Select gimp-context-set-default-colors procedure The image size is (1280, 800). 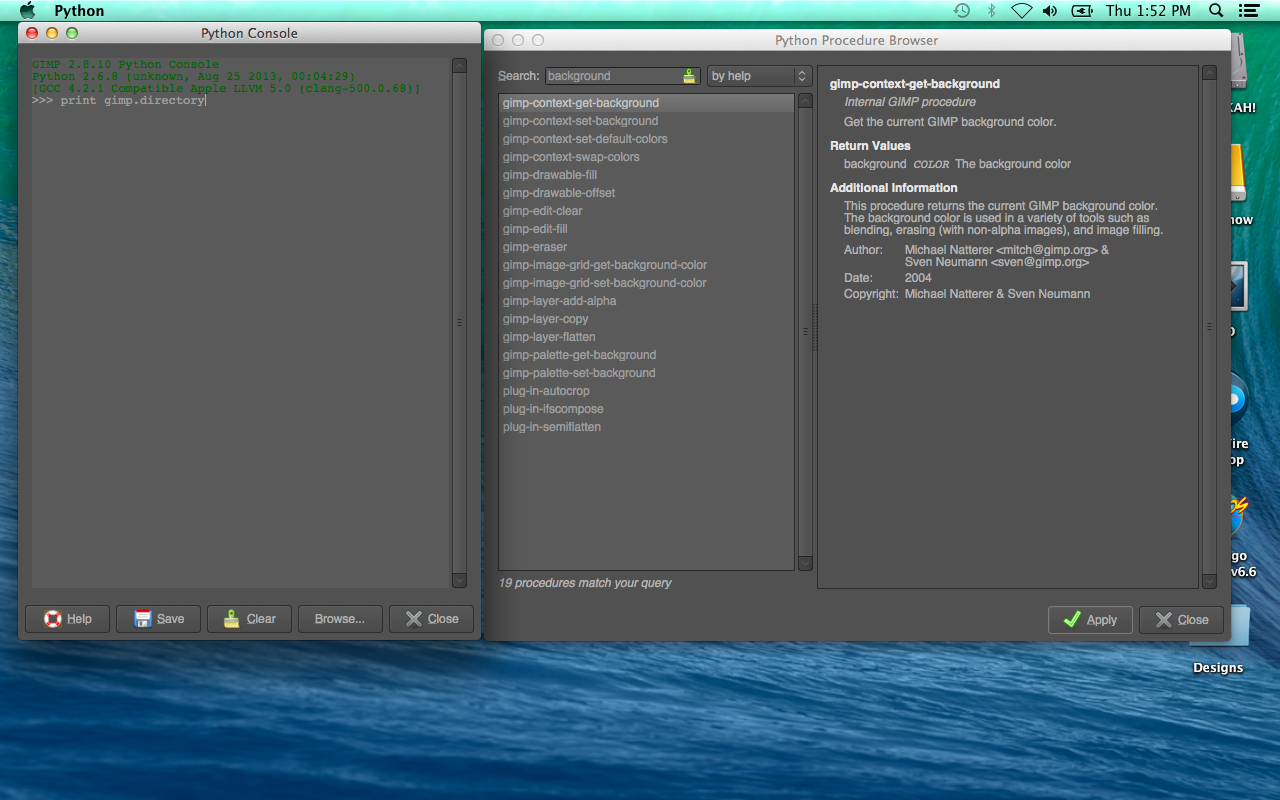coord(646,139)
